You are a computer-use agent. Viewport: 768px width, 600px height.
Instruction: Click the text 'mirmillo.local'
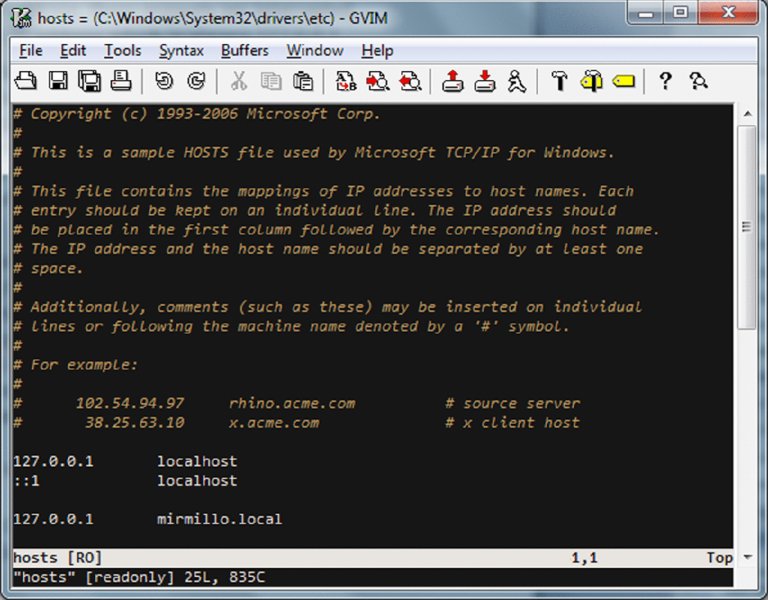pyautogui.click(x=219, y=519)
